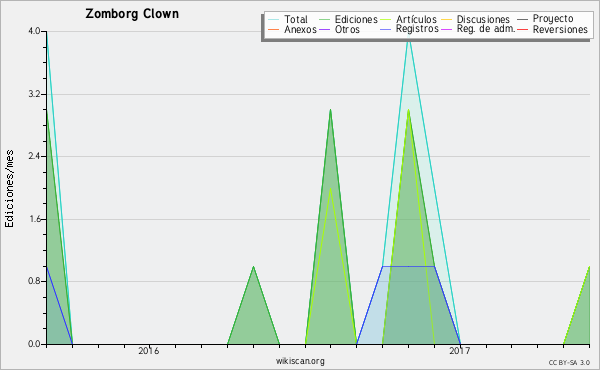Image resolution: width=600 pixels, height=370 pixels.
Task: Click the purple Otros legend line swatch
Action: (x=324, y=29)
